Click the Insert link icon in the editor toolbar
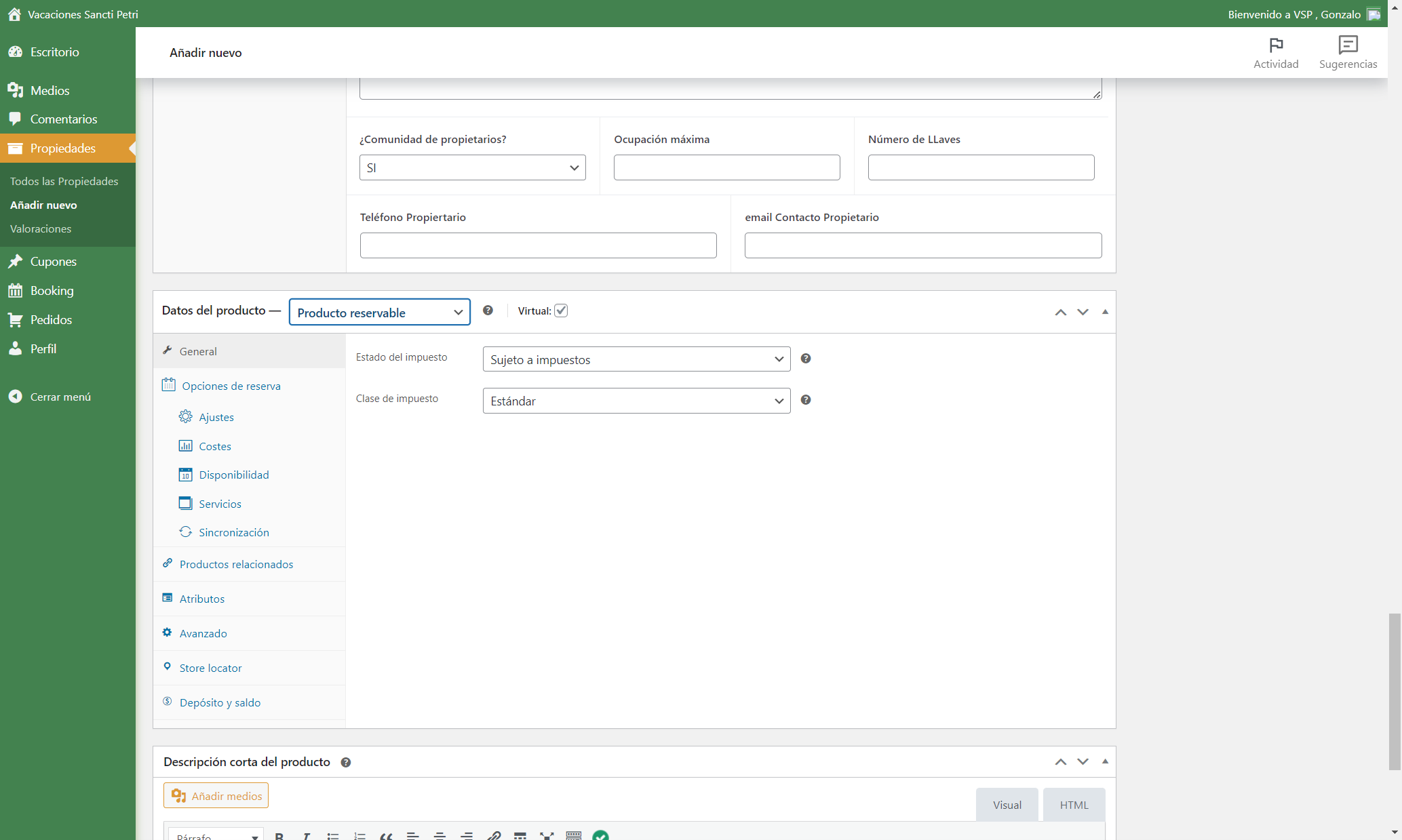This screenshot has height=840, width=1402. (494, 836)
